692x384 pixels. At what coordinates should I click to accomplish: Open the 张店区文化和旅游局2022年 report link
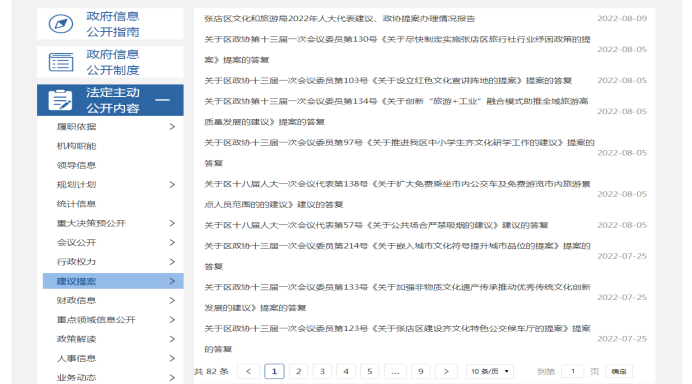click(x=339, y=19)
